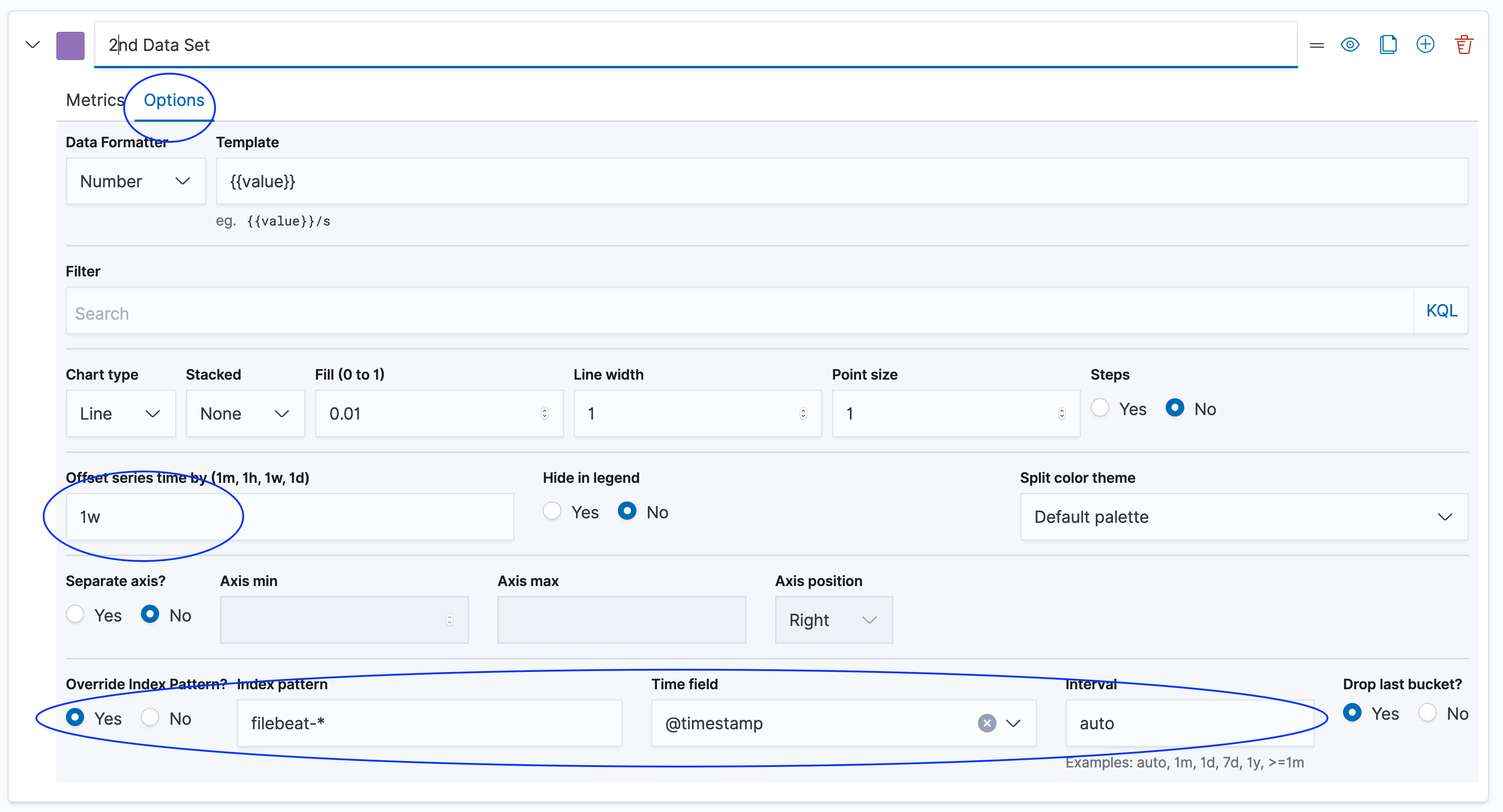
Task: Expand the Split color theme palette dropdown
Action: (x=1243, y=517)
